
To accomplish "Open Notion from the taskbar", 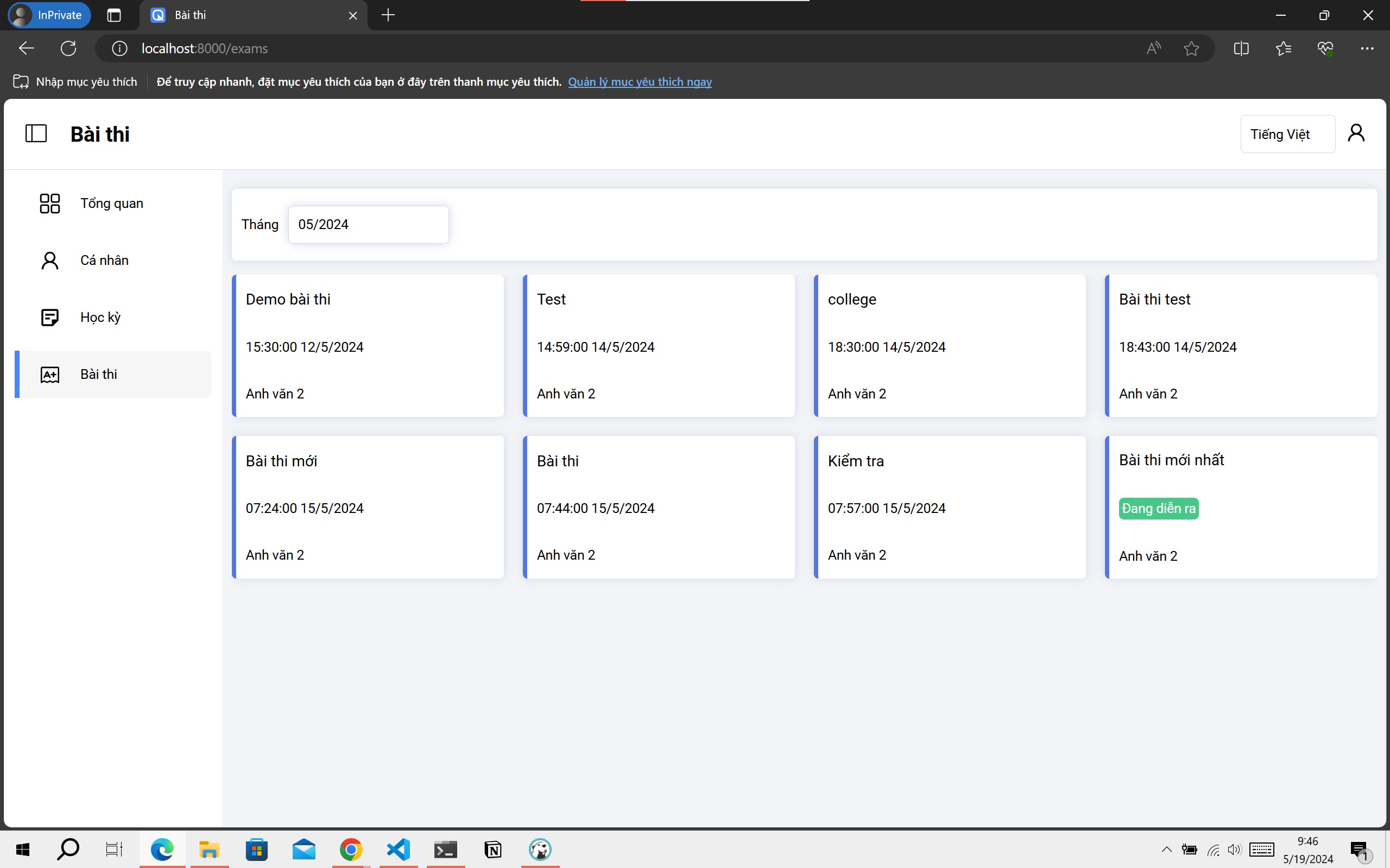I will click(492, 849).
